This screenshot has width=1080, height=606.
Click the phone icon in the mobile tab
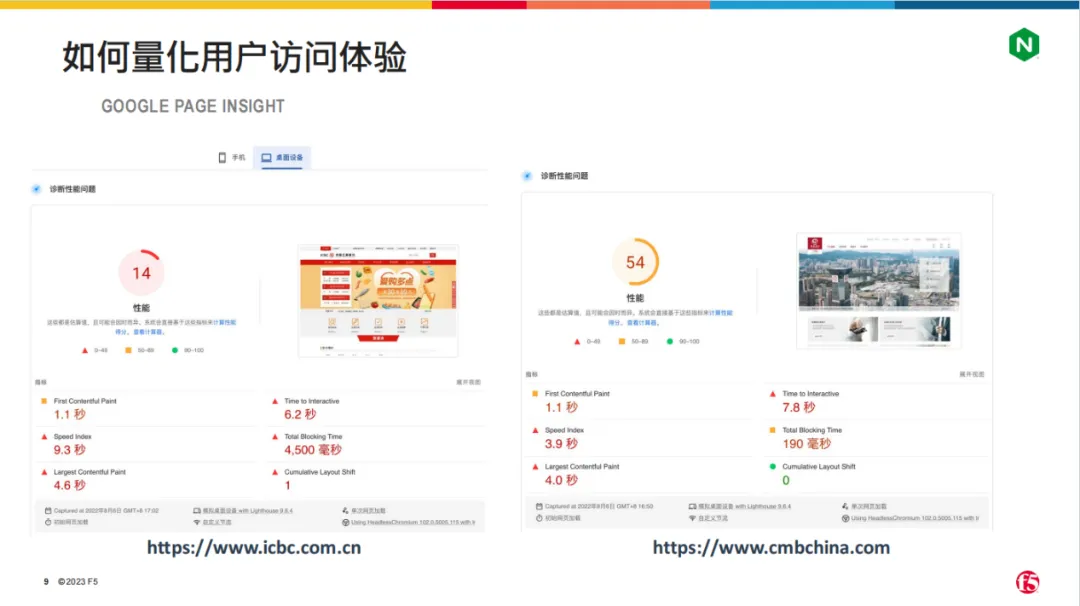pos(222,158)
